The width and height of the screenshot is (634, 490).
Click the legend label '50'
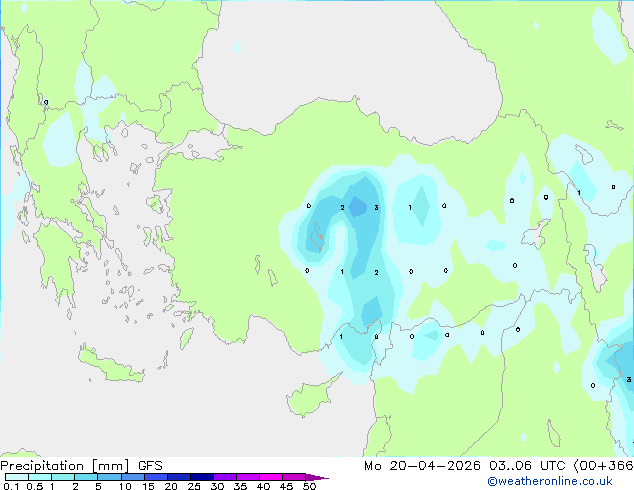coord(309,486)
